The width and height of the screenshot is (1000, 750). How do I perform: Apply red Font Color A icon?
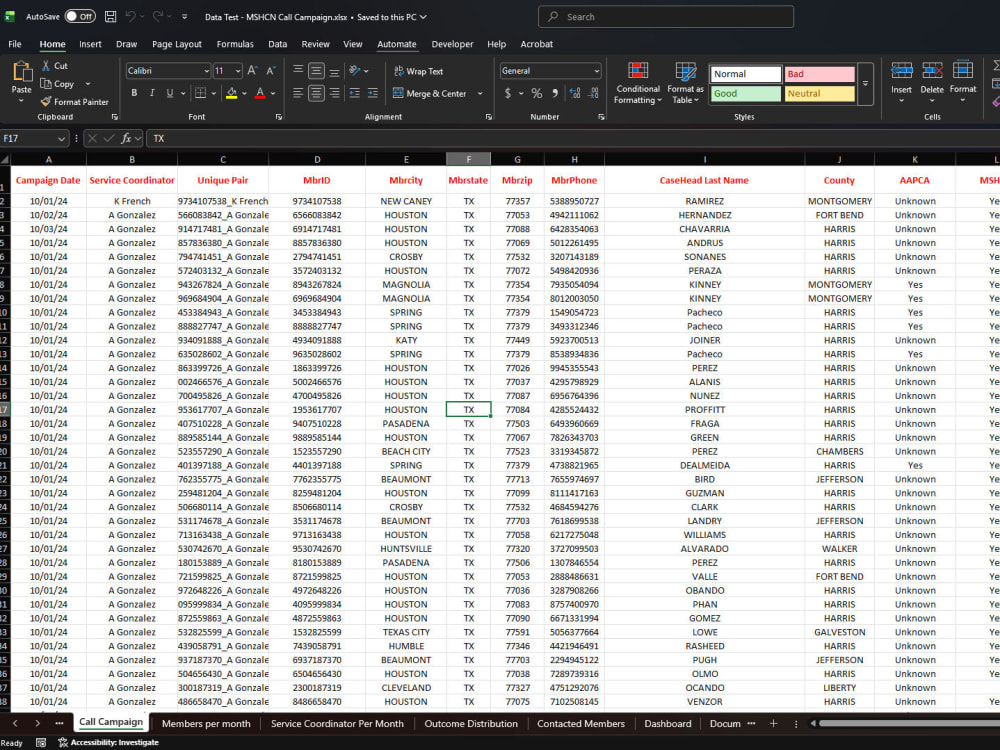260,93
